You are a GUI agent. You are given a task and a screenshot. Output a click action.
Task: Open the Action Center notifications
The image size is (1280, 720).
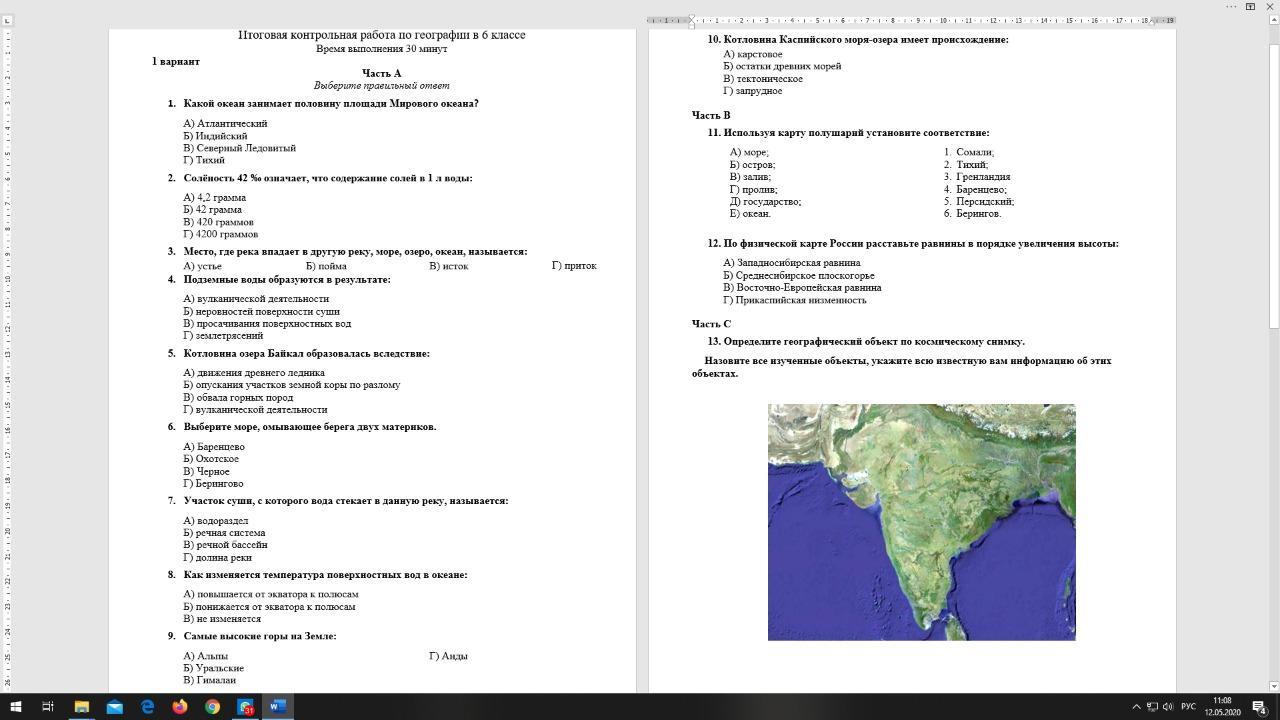tap(1260, 707)
